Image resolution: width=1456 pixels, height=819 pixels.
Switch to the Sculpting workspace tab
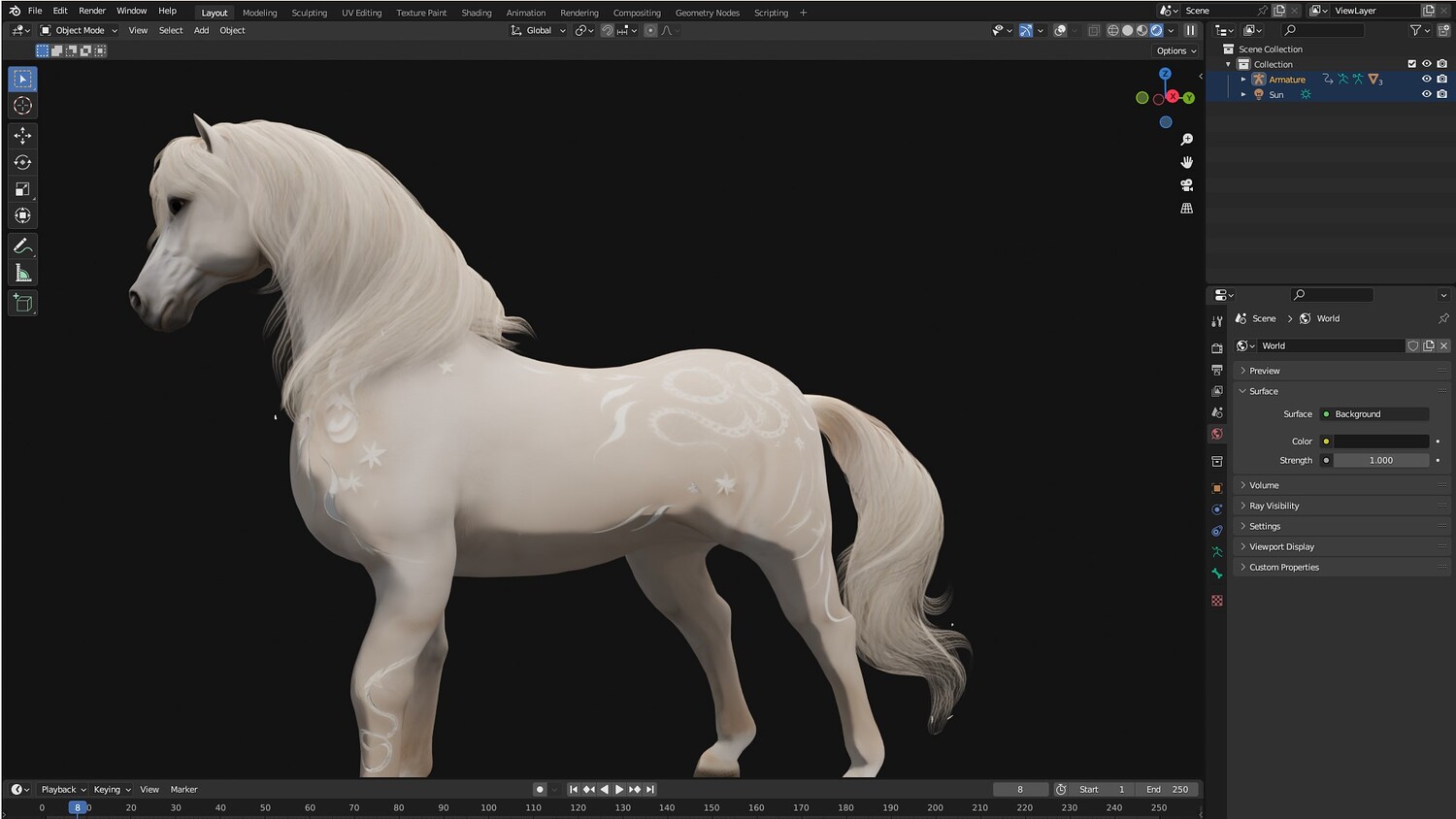point(310,13)
